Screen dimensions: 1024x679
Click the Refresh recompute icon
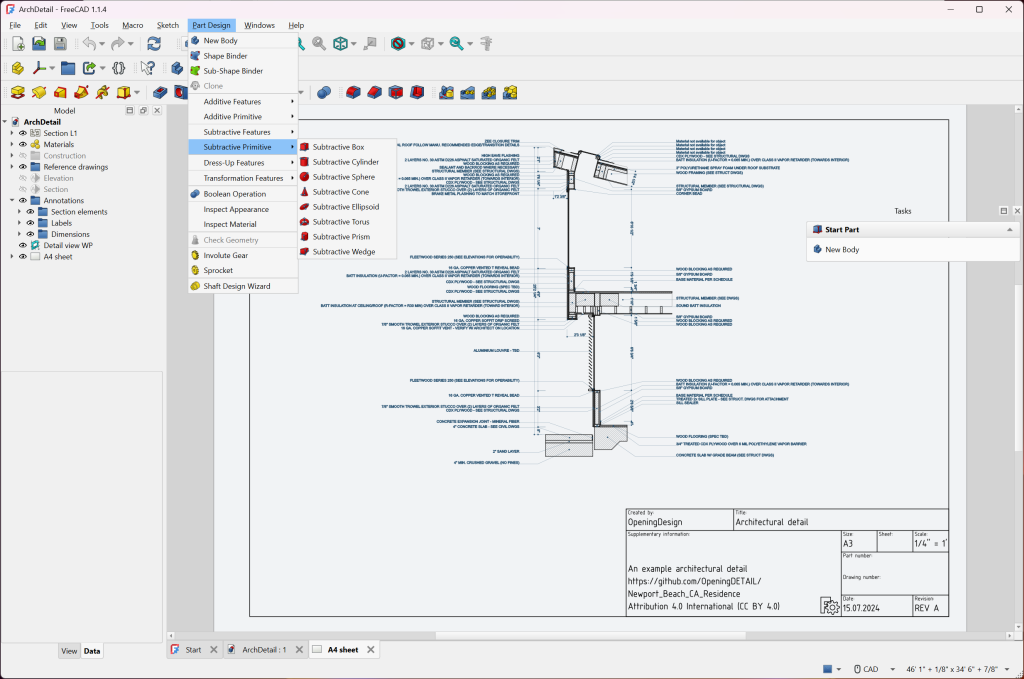point(154,44)
